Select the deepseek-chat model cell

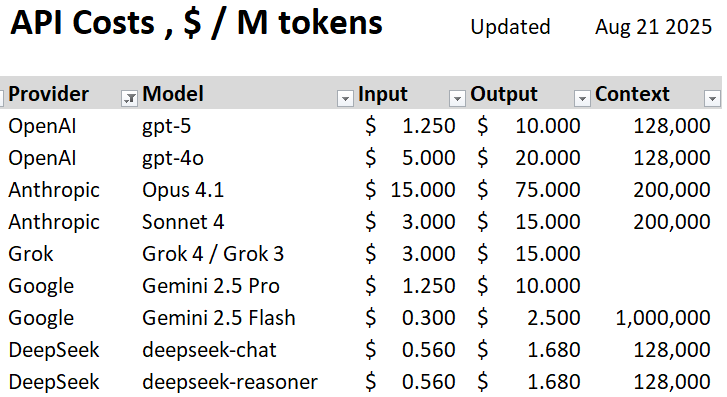pos(209,350)
